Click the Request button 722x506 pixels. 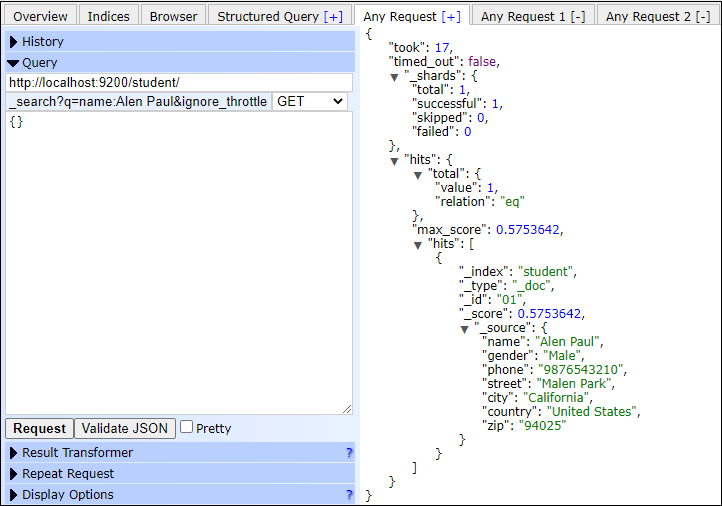tap(40, 428)
